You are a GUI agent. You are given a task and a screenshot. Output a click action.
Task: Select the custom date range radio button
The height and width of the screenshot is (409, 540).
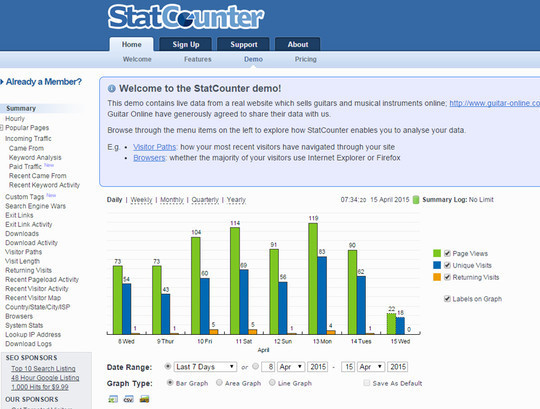(255, 366)
